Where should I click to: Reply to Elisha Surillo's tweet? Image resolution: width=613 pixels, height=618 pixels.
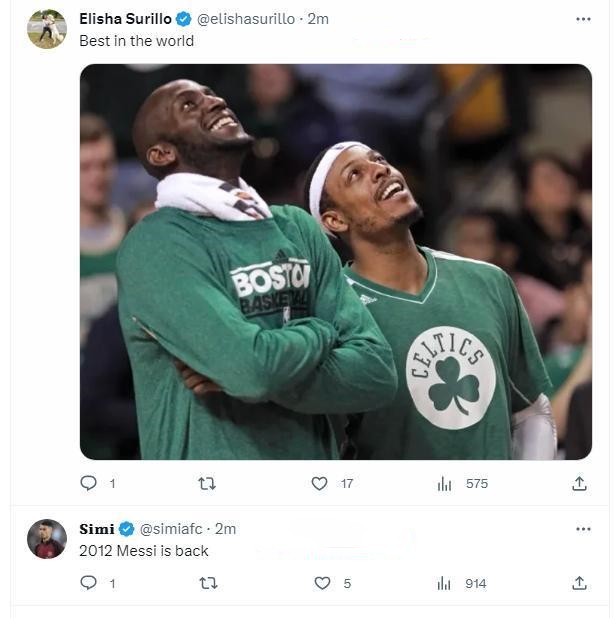tap(89, 483)
